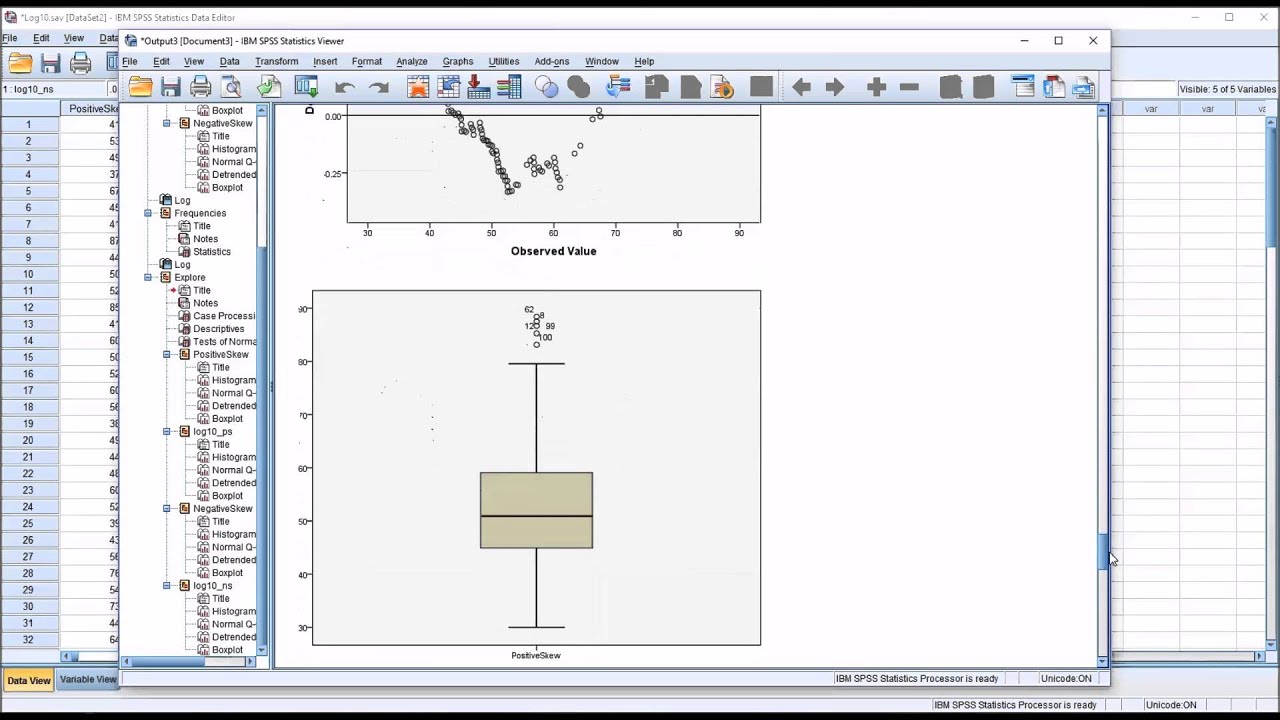This screenshot has height=720, width=1280.
Task: Collapse the NegativeSkew branch above log10_ns
Action: (x=167, y=508)
